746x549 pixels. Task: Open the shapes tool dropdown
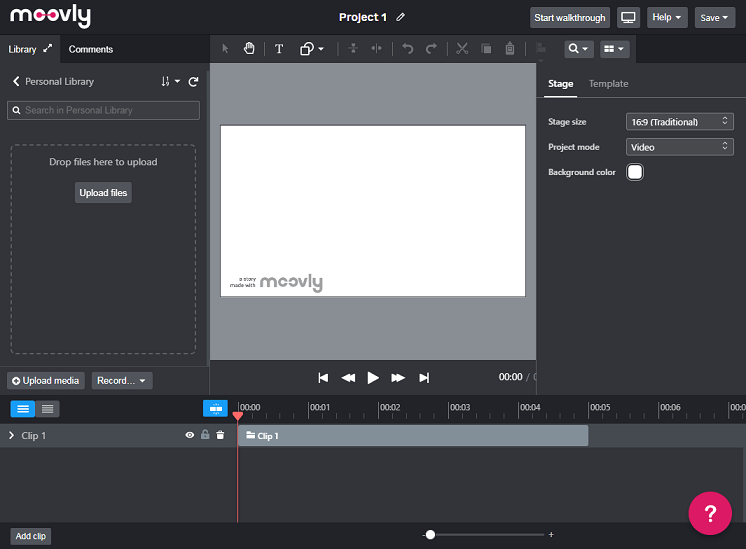pyautogui.click(x=312, y=49)
